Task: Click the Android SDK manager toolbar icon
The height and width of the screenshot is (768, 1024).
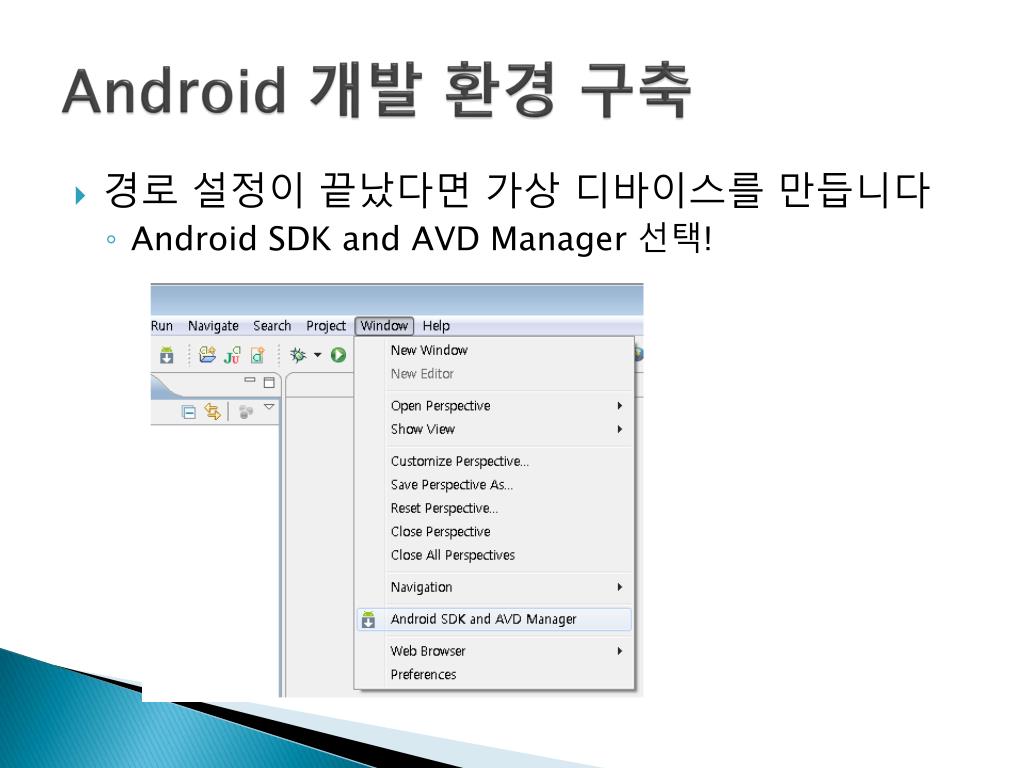Action: tap(167, 355)
